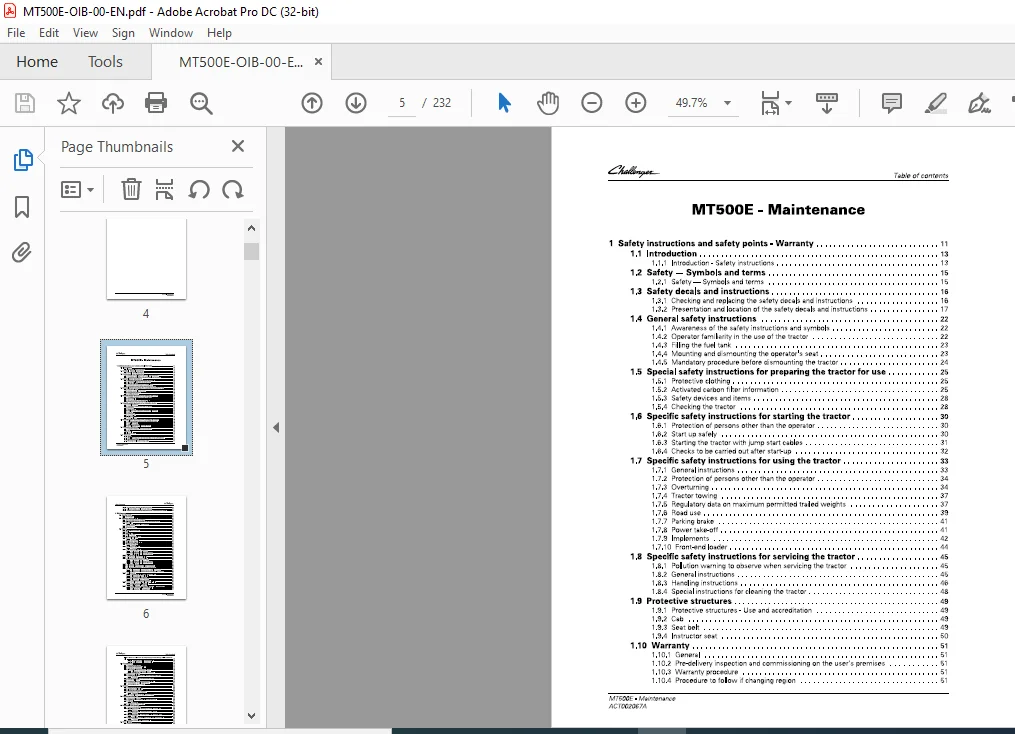Screen dimensions: 1015x734
Task: Open the zoom level dropdown arrow
Action: (x=728, y=103)
